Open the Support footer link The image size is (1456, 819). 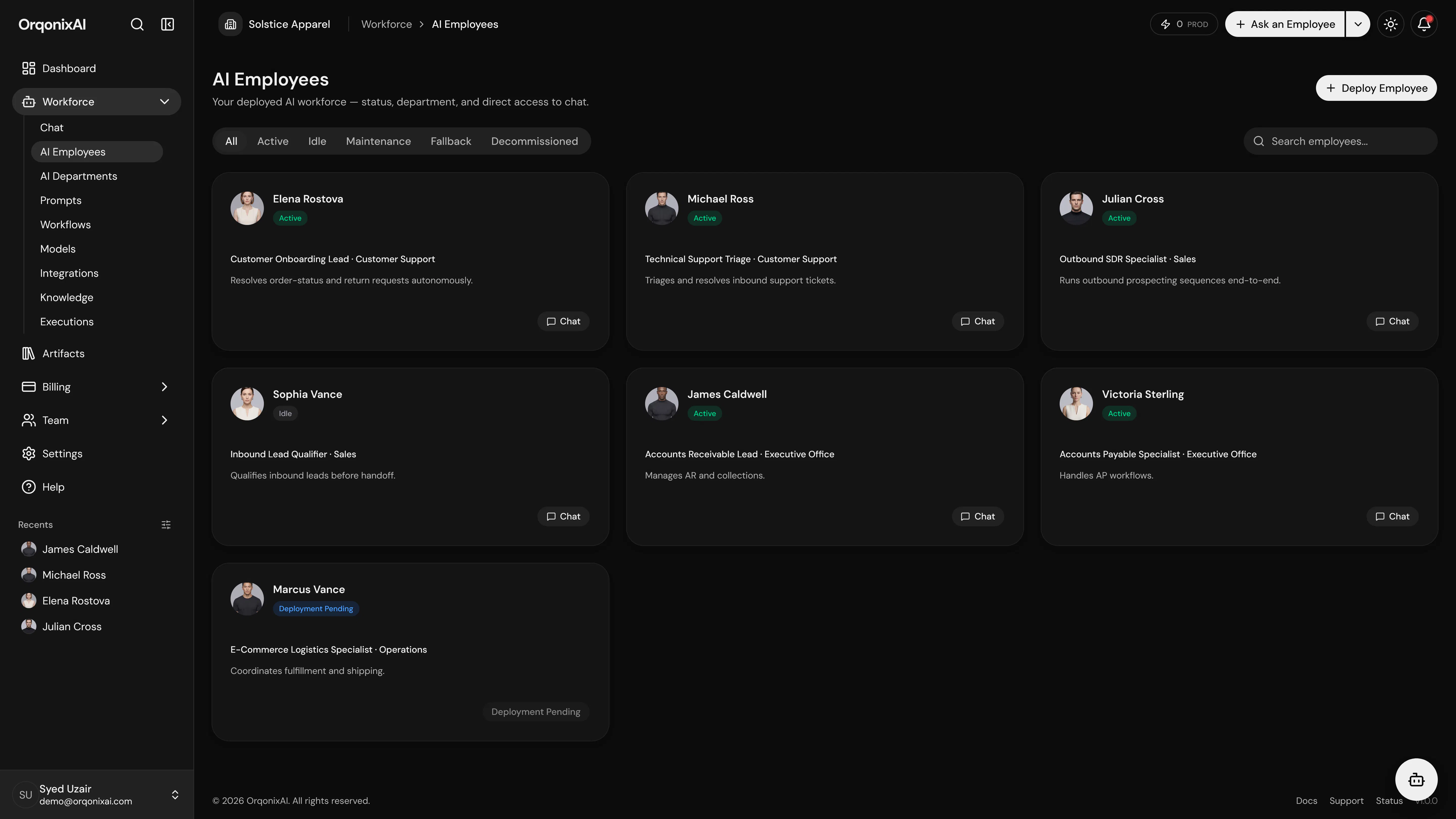coord(1346,801)
